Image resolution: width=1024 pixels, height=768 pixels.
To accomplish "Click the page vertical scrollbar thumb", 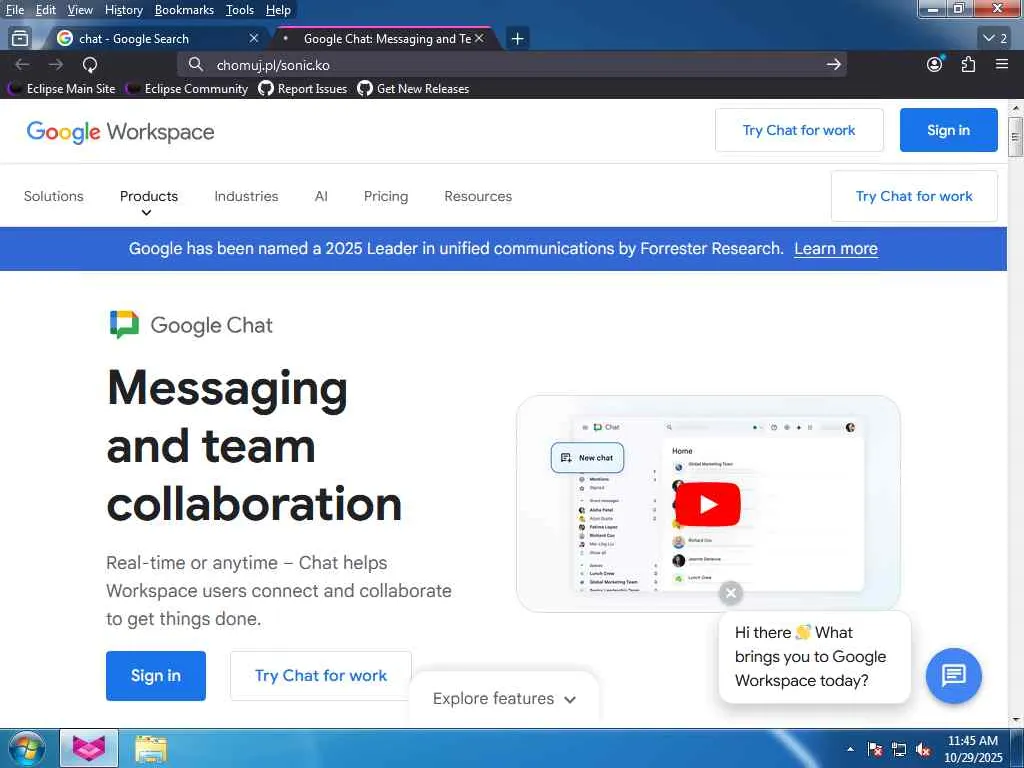I will [1015, 136].
